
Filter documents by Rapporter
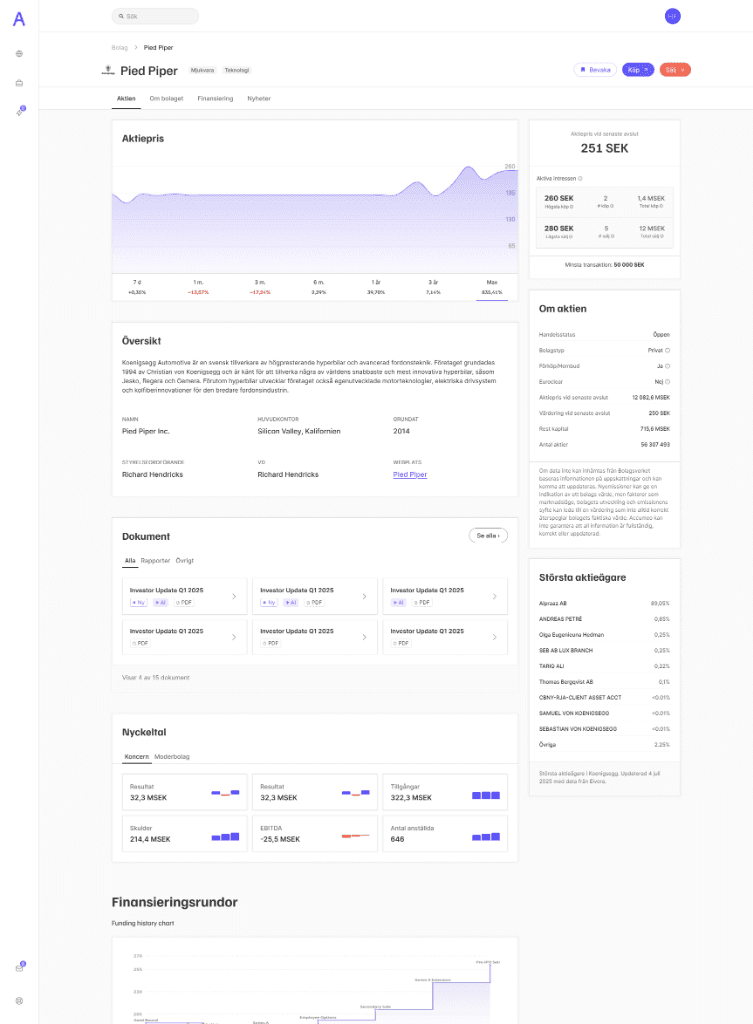(155, 560)
